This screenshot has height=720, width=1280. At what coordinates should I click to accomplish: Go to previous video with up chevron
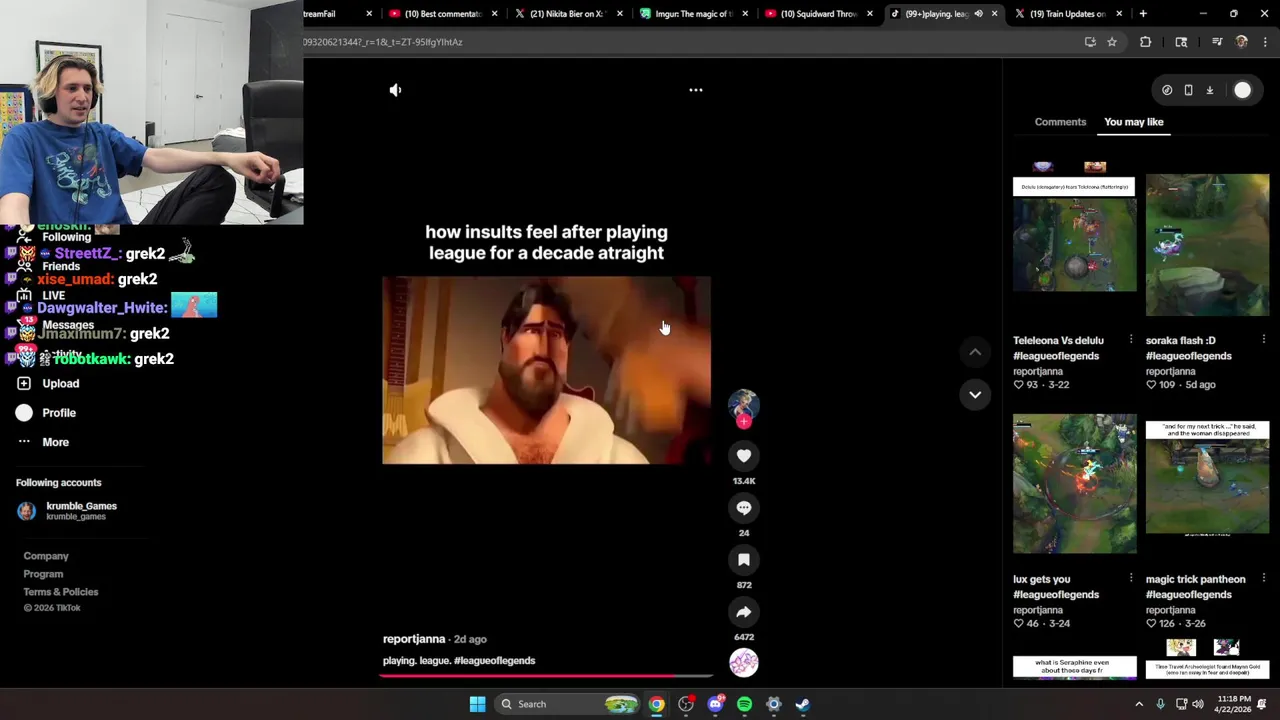pyautogui.click(x=975, y=352)
